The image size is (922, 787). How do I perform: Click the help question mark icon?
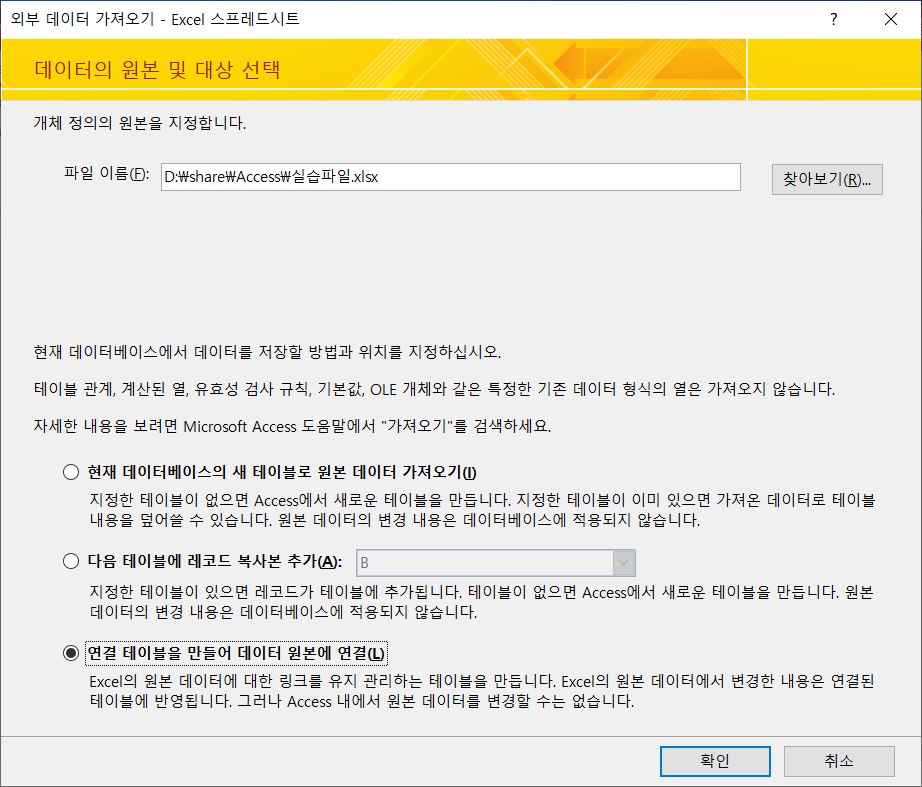[833, 19]
